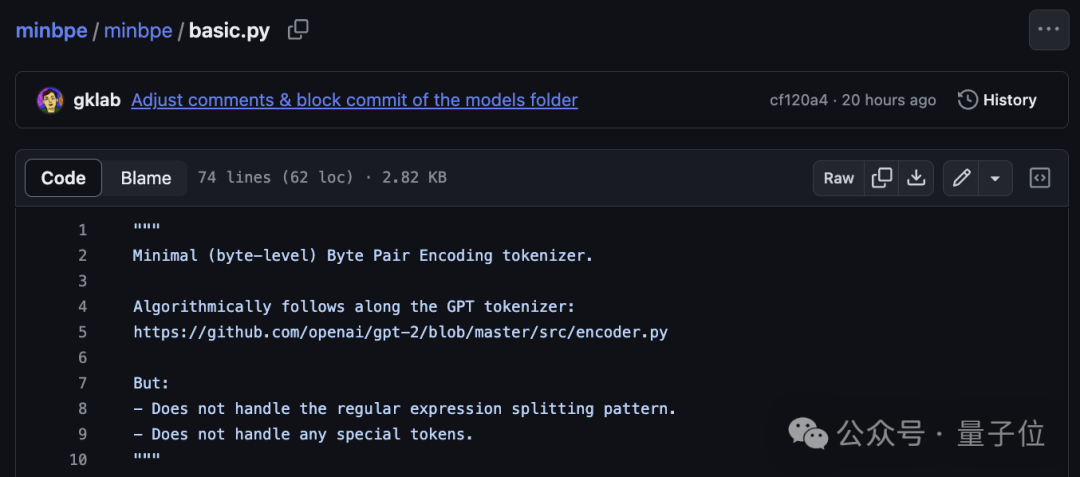The height and width of the screenshot is (477, 1080).
Task: Open the symbols panel icon
Action: (1040, 178)
